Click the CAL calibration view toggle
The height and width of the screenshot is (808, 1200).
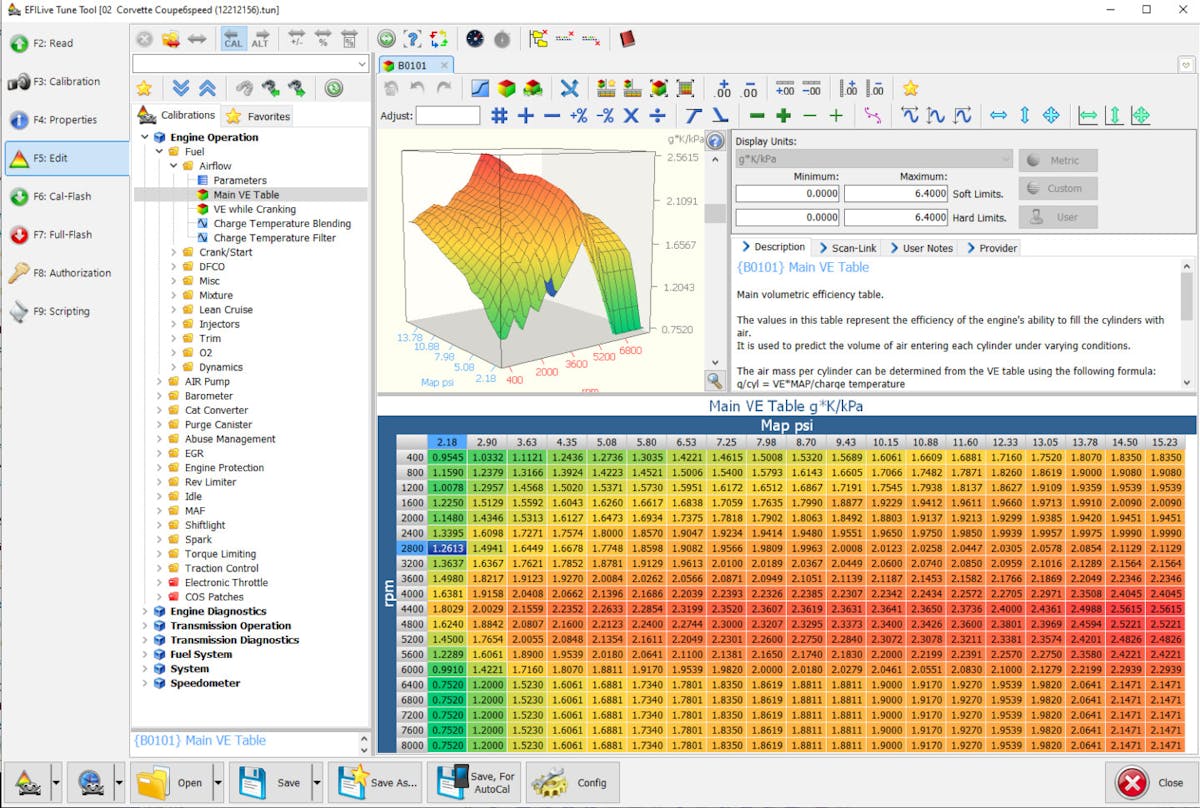point(233,39)
